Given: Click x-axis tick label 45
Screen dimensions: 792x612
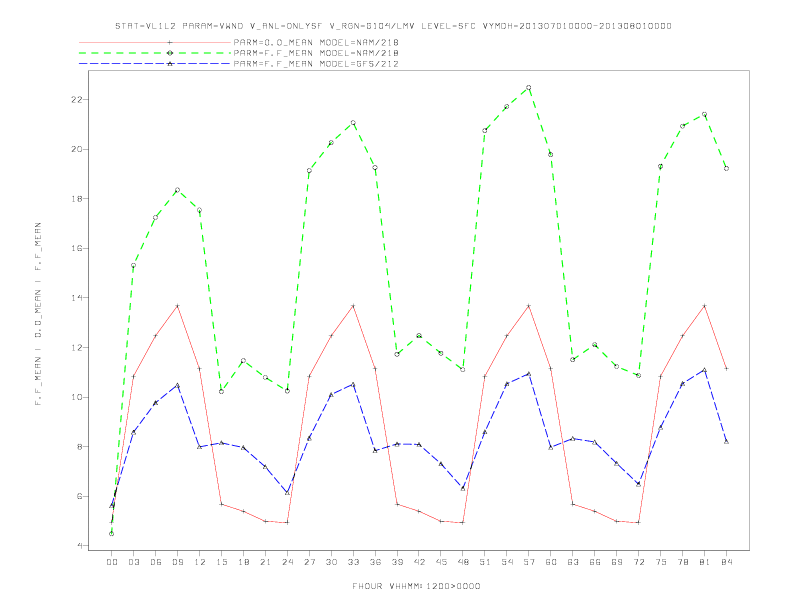Looking at the screenshot, I should coord(441,562).
